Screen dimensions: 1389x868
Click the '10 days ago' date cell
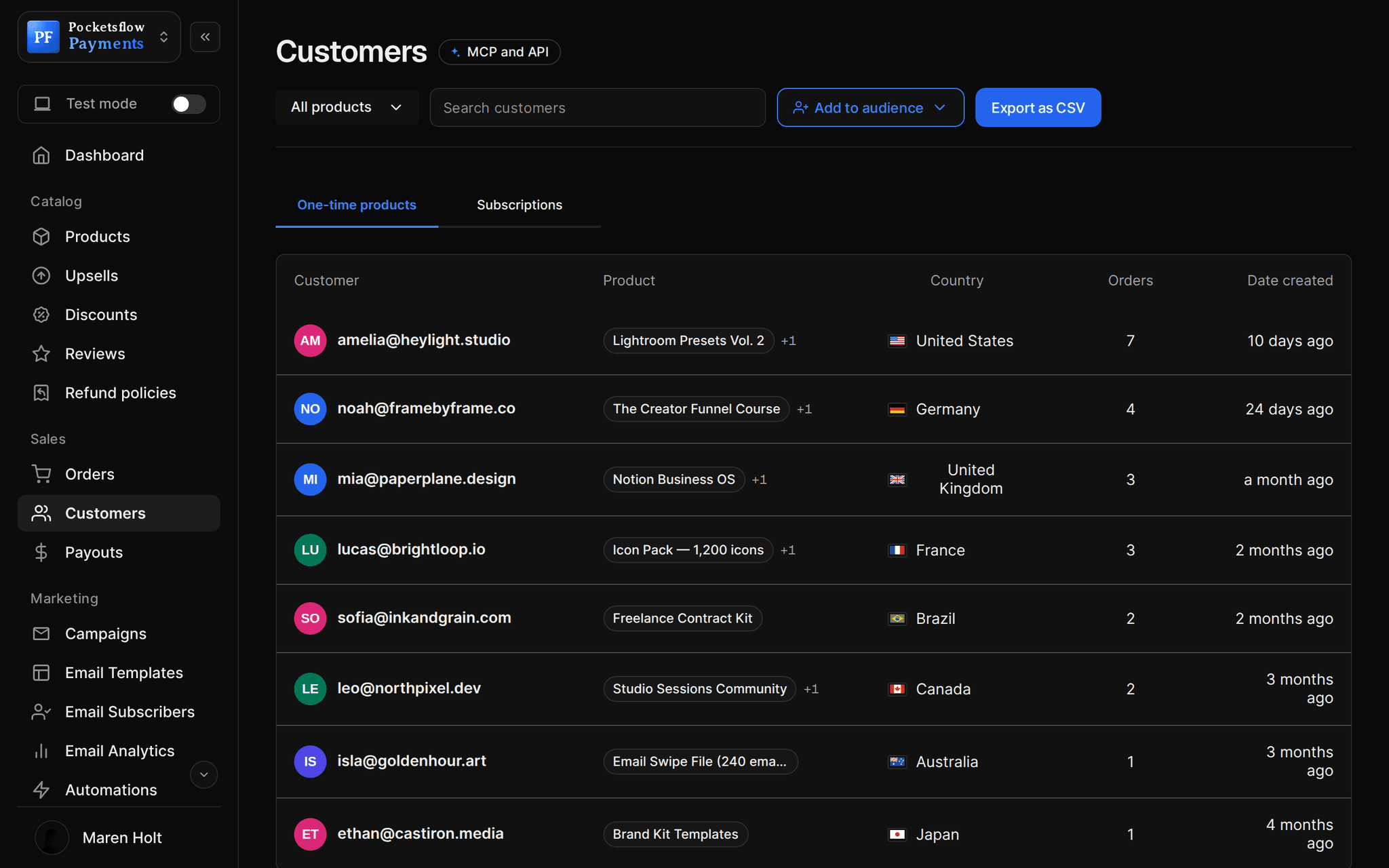pyautogui.click(x=1290, y=340)
